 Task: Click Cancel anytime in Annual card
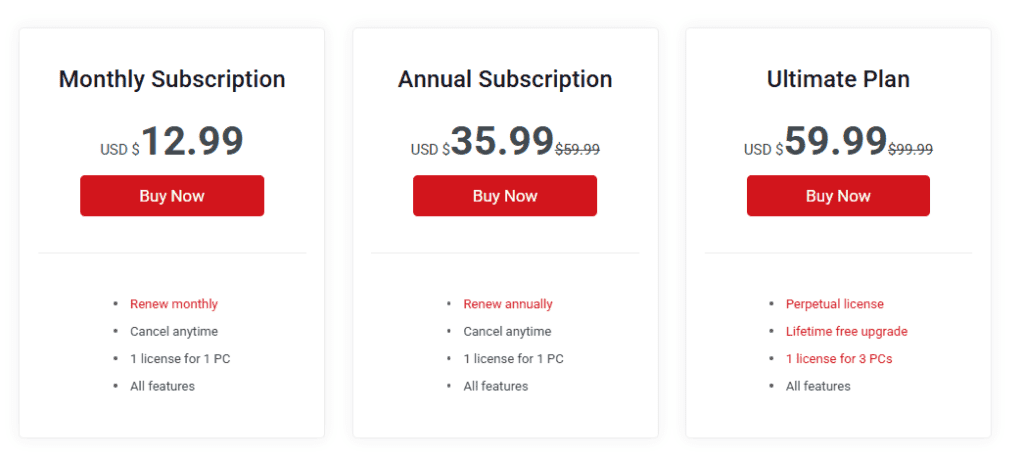coord(507,331)
